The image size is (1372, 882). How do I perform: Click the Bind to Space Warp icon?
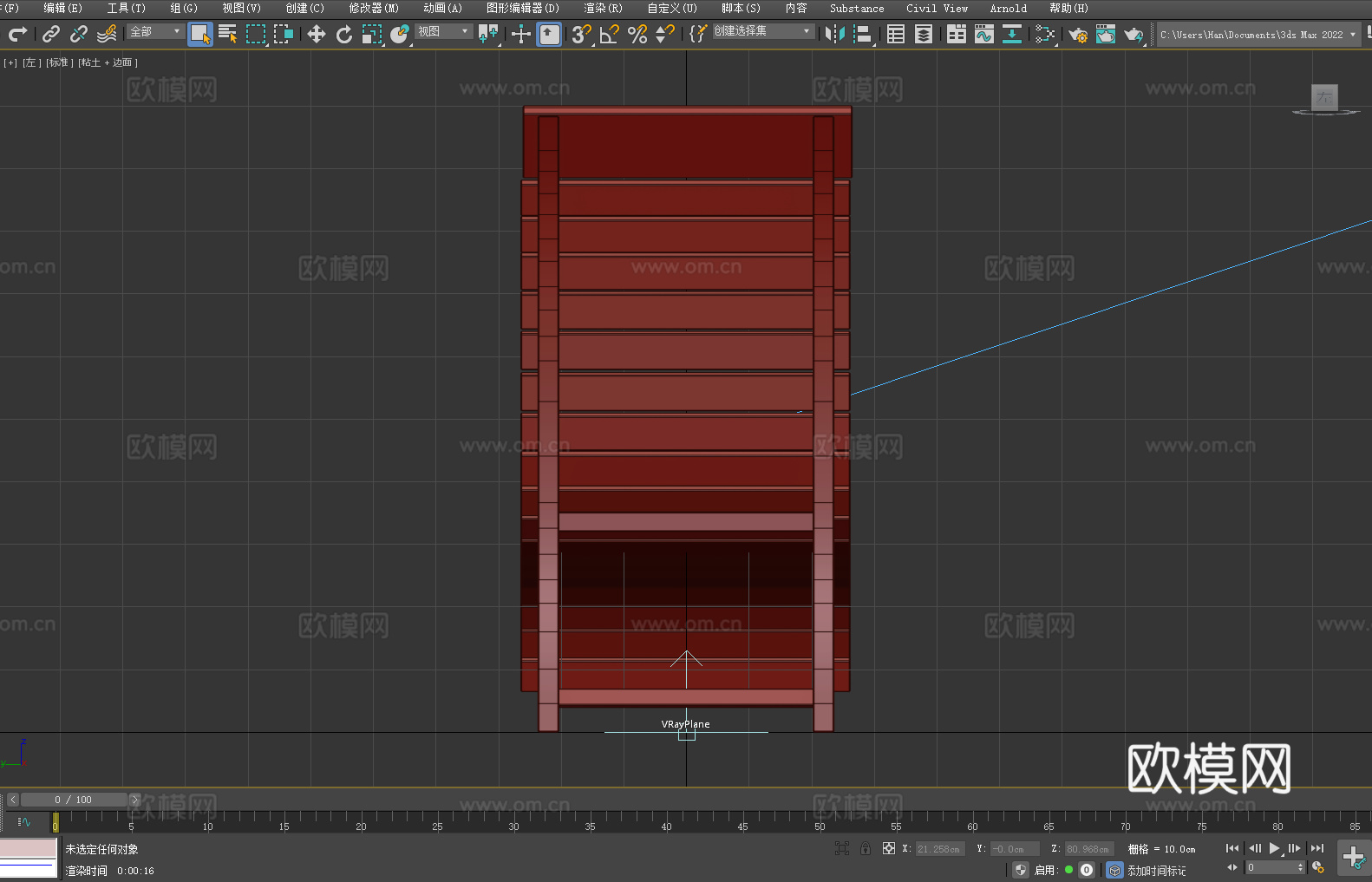click(x=107, y=34)
